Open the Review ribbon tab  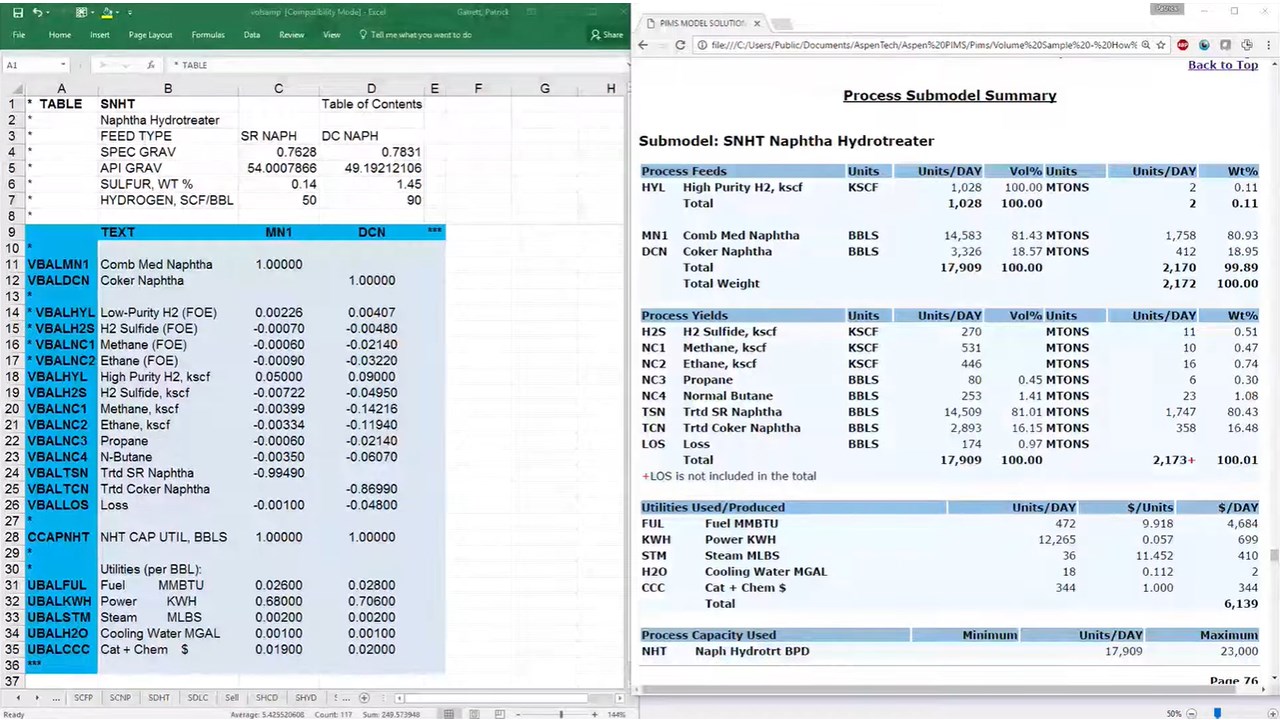click(292, 35)
